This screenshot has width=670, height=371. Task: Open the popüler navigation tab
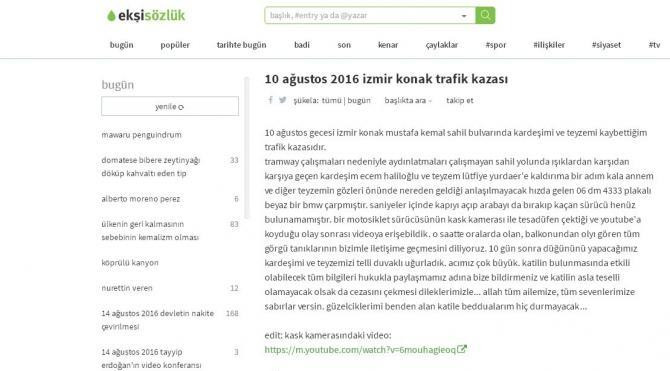(175, 45)
